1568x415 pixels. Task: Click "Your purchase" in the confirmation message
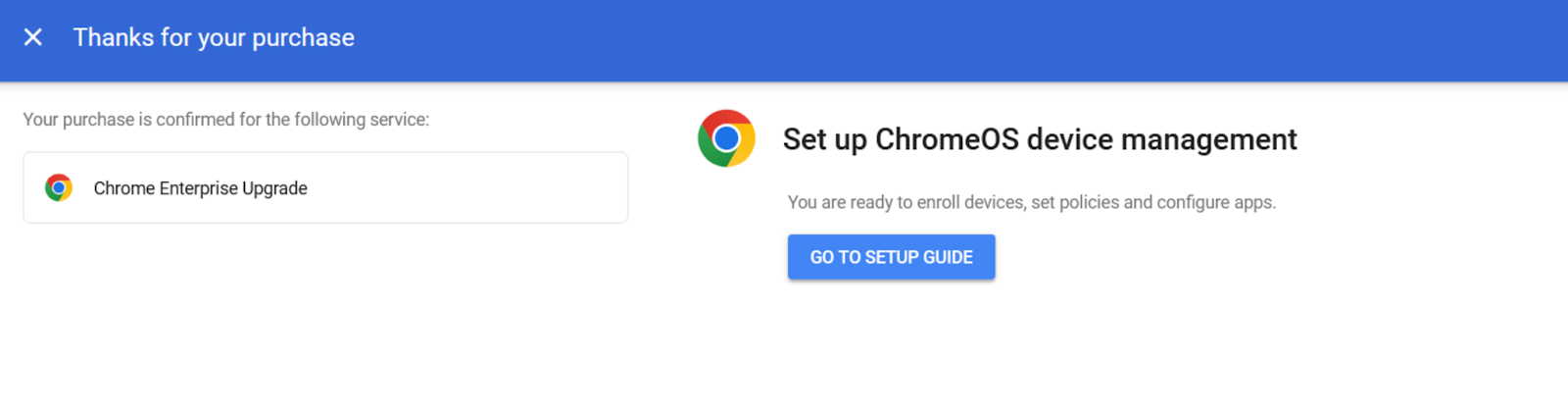(78, 120)
